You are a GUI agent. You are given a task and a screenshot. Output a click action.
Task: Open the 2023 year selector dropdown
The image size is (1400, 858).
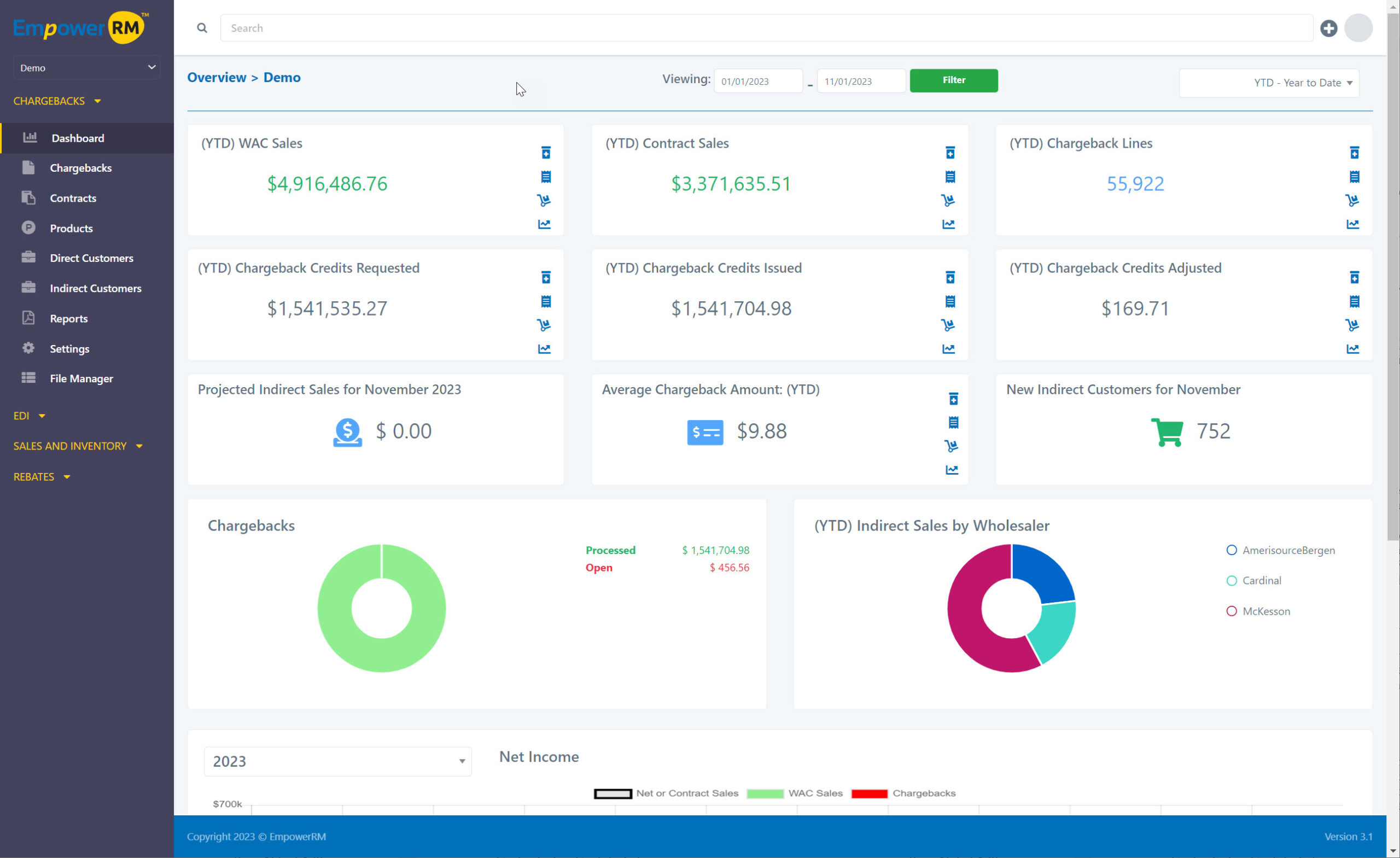tap(337, 761)
